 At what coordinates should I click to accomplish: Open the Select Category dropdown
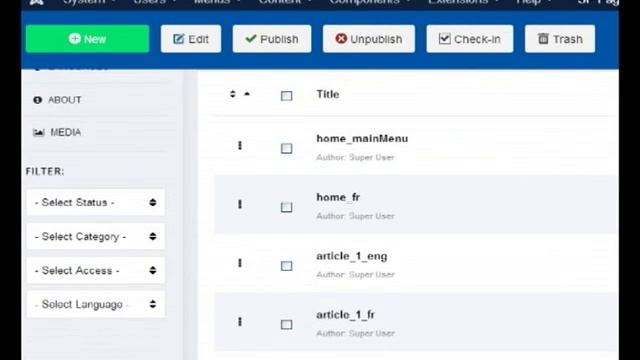tap(96, 236)
